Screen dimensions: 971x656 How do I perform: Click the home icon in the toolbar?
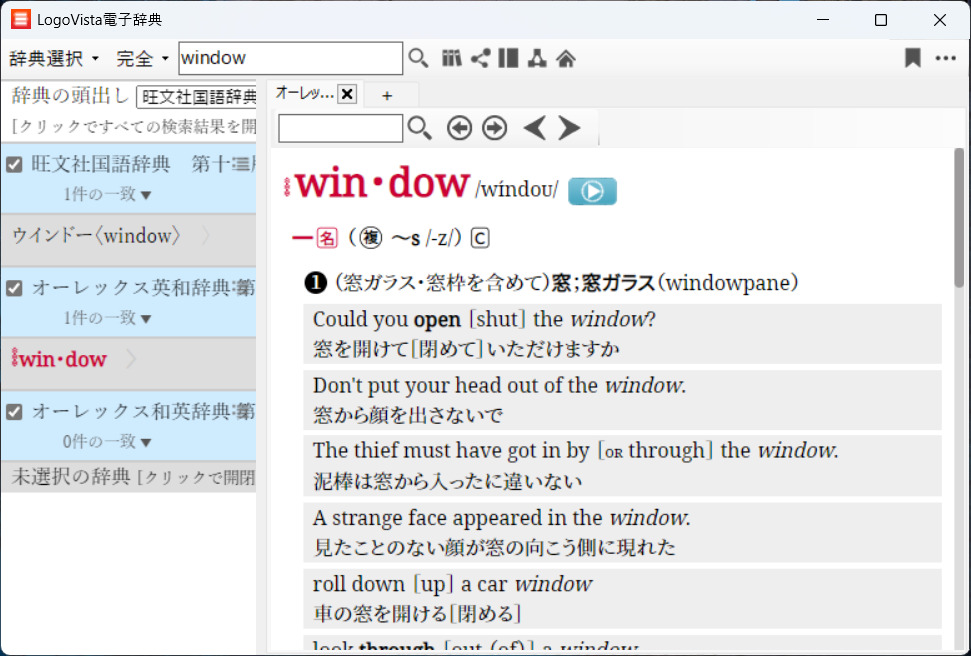point(566,59)
